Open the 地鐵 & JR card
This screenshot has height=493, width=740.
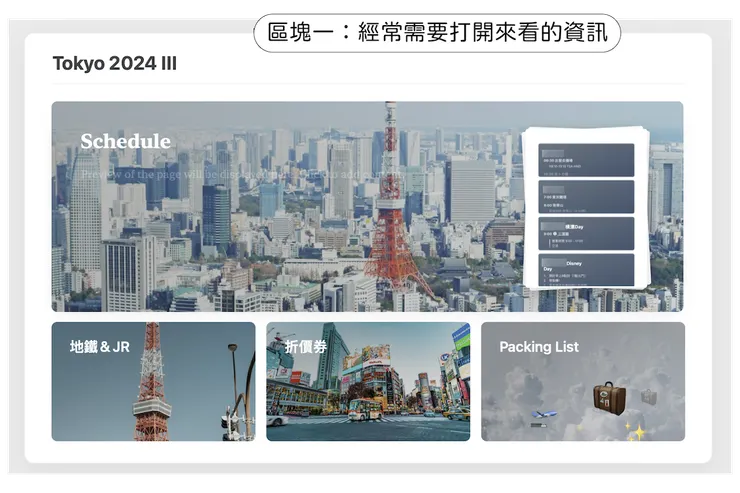click(153, 382)
